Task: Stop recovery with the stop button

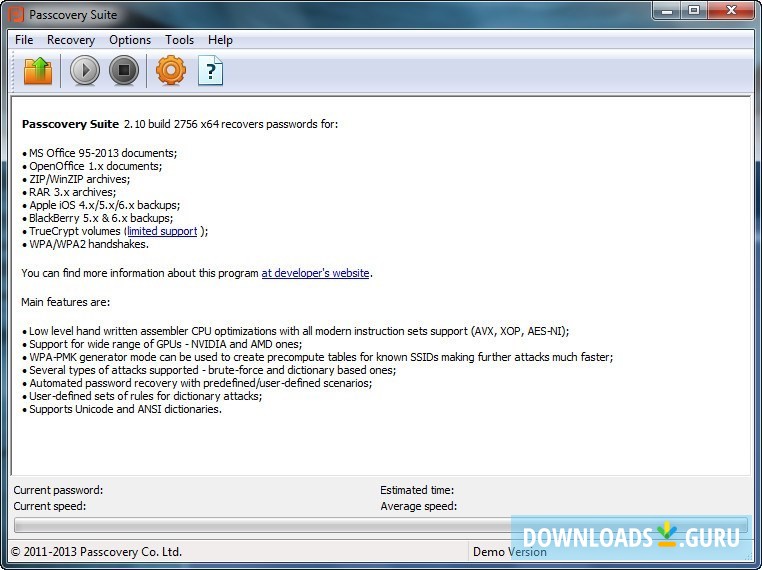Action: coord(123,71)
